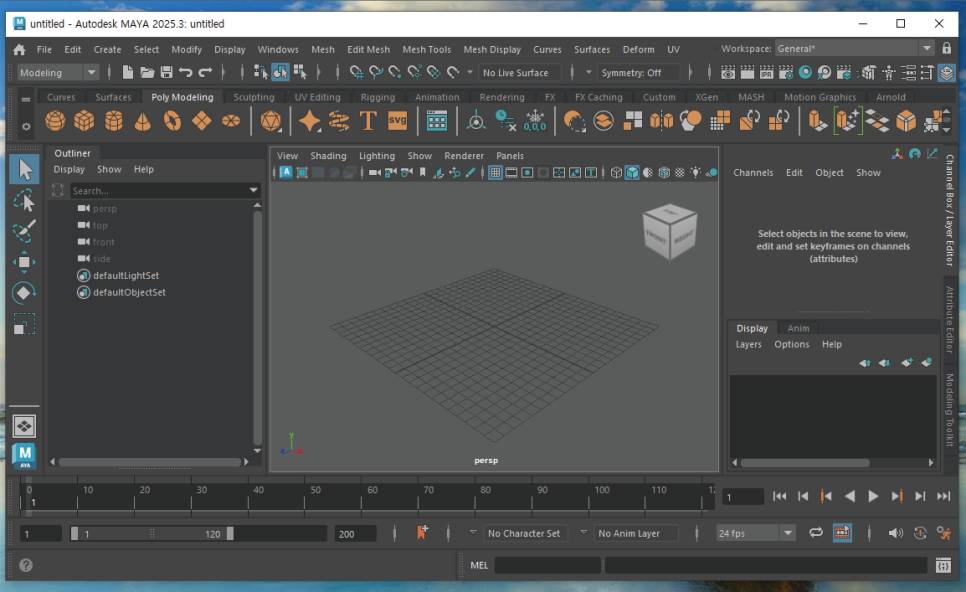
Task: Open the No Character Set dropdown
Action: [x=524, y=533]
